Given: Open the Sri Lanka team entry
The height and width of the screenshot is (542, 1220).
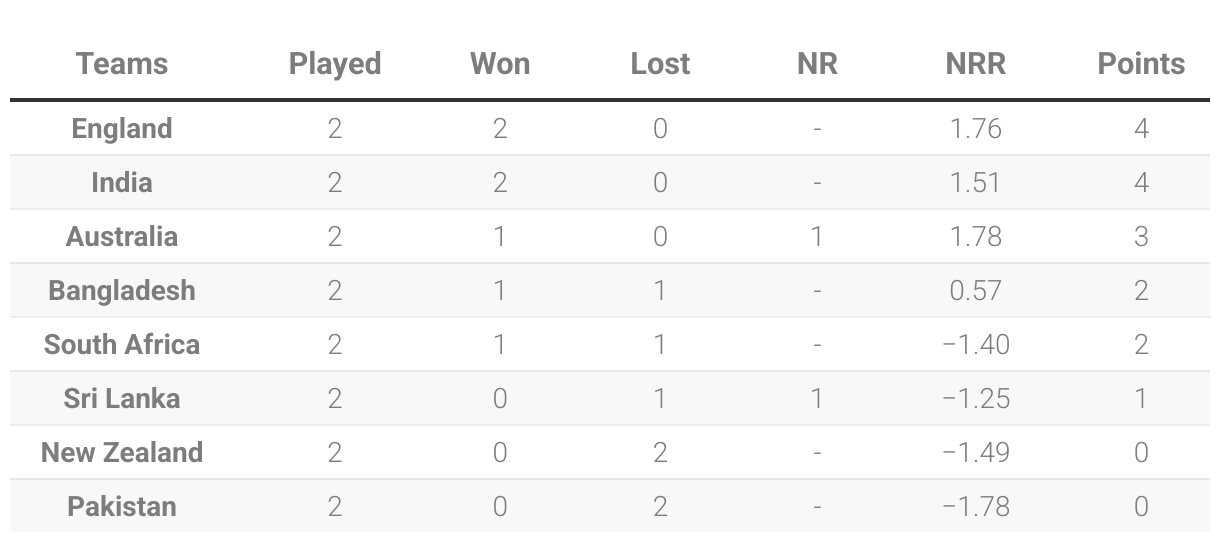Looking at the screenshot, I should click(122, 399).
